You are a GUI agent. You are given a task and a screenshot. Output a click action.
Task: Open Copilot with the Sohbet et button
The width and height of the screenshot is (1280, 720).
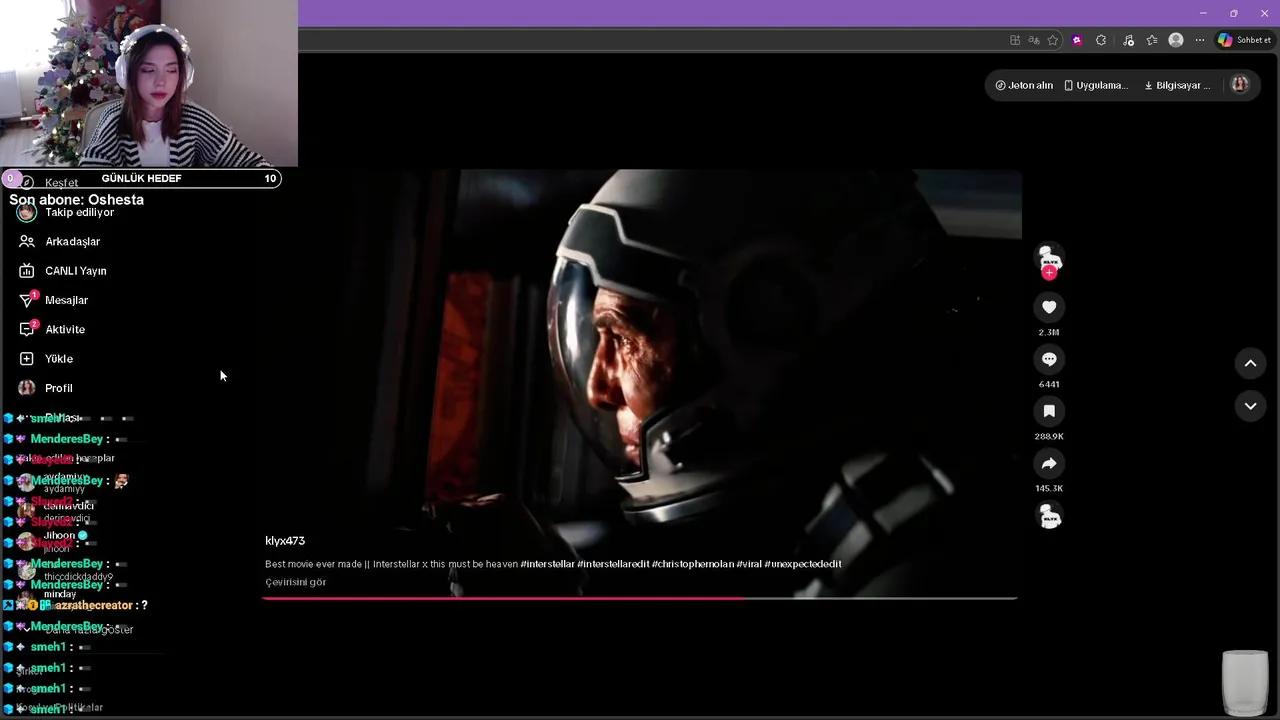(1244, 40)
